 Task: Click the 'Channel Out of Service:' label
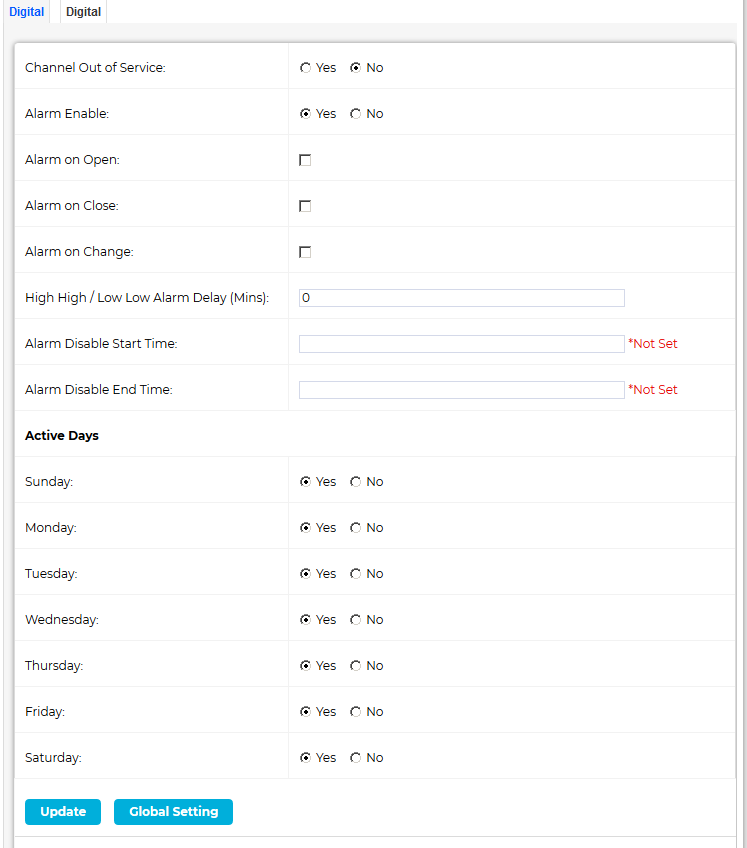95,68
